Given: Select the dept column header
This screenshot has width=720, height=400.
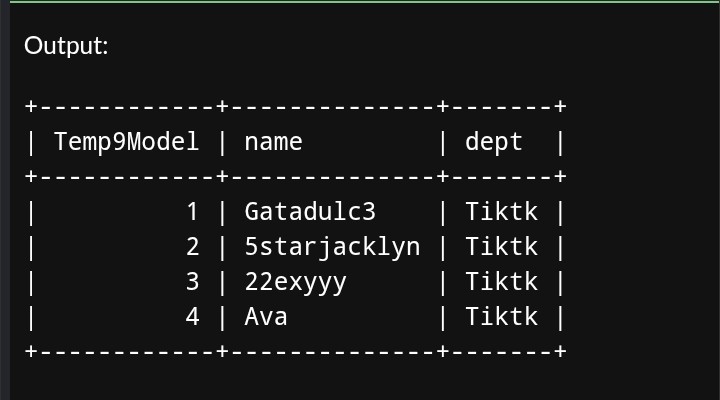Looking at the screenshot, I should pos(494,142).
